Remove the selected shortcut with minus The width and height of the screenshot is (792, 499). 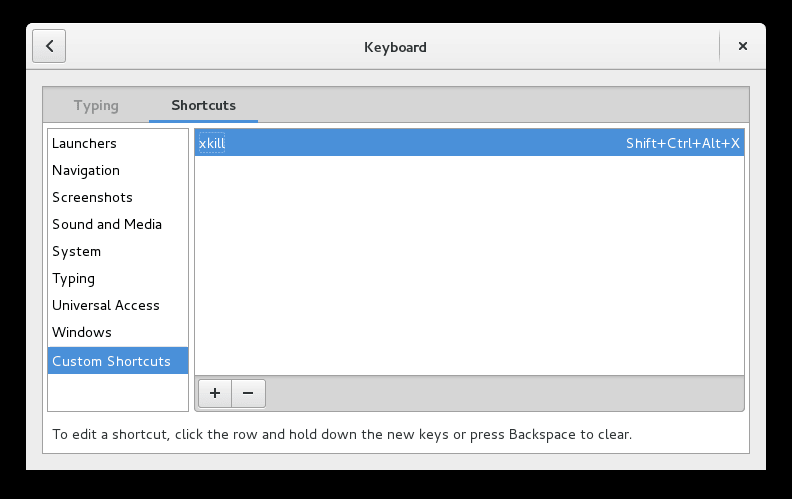pyautogui.click(x=248, y=393)
